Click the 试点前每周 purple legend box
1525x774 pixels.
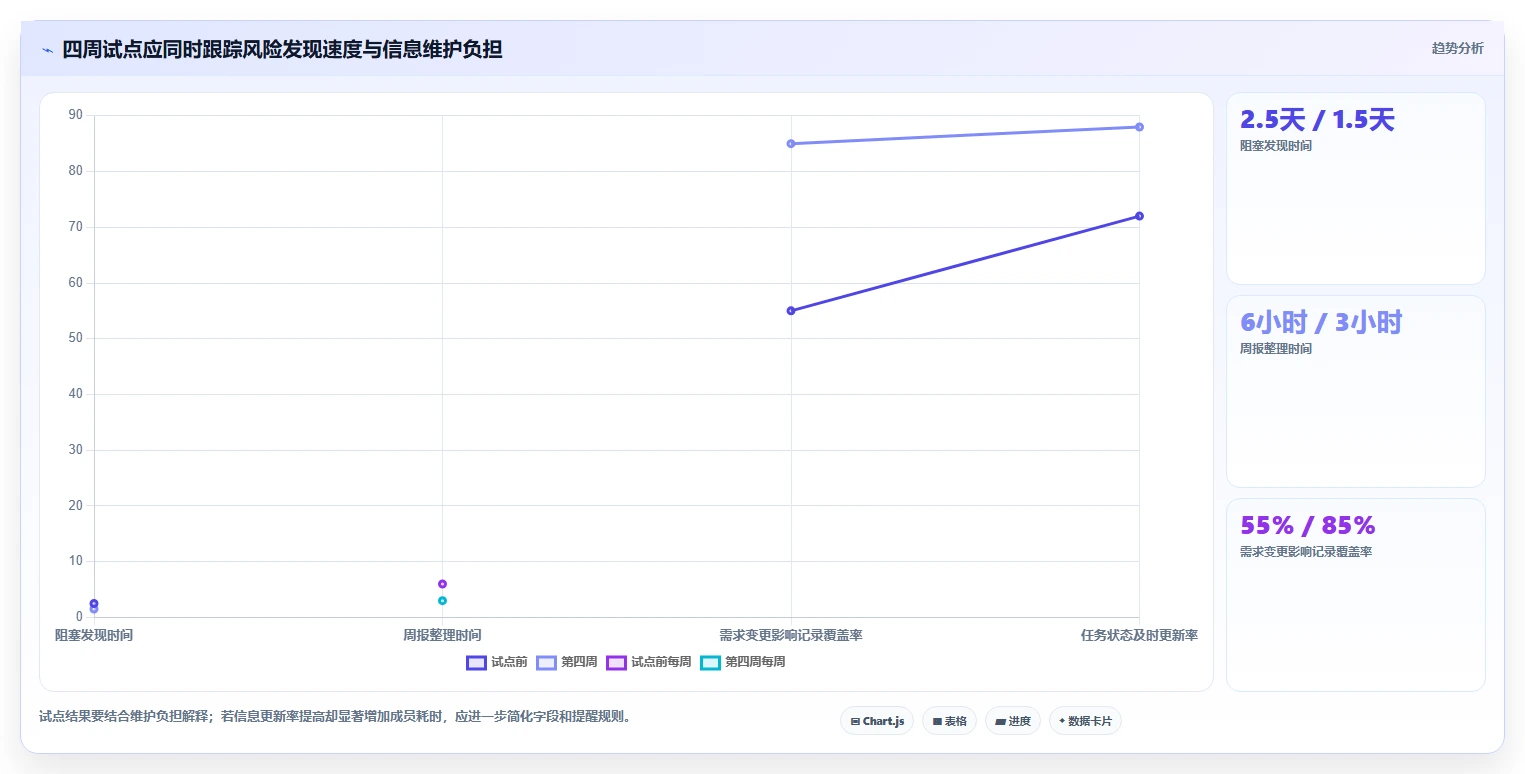[616, 662]
